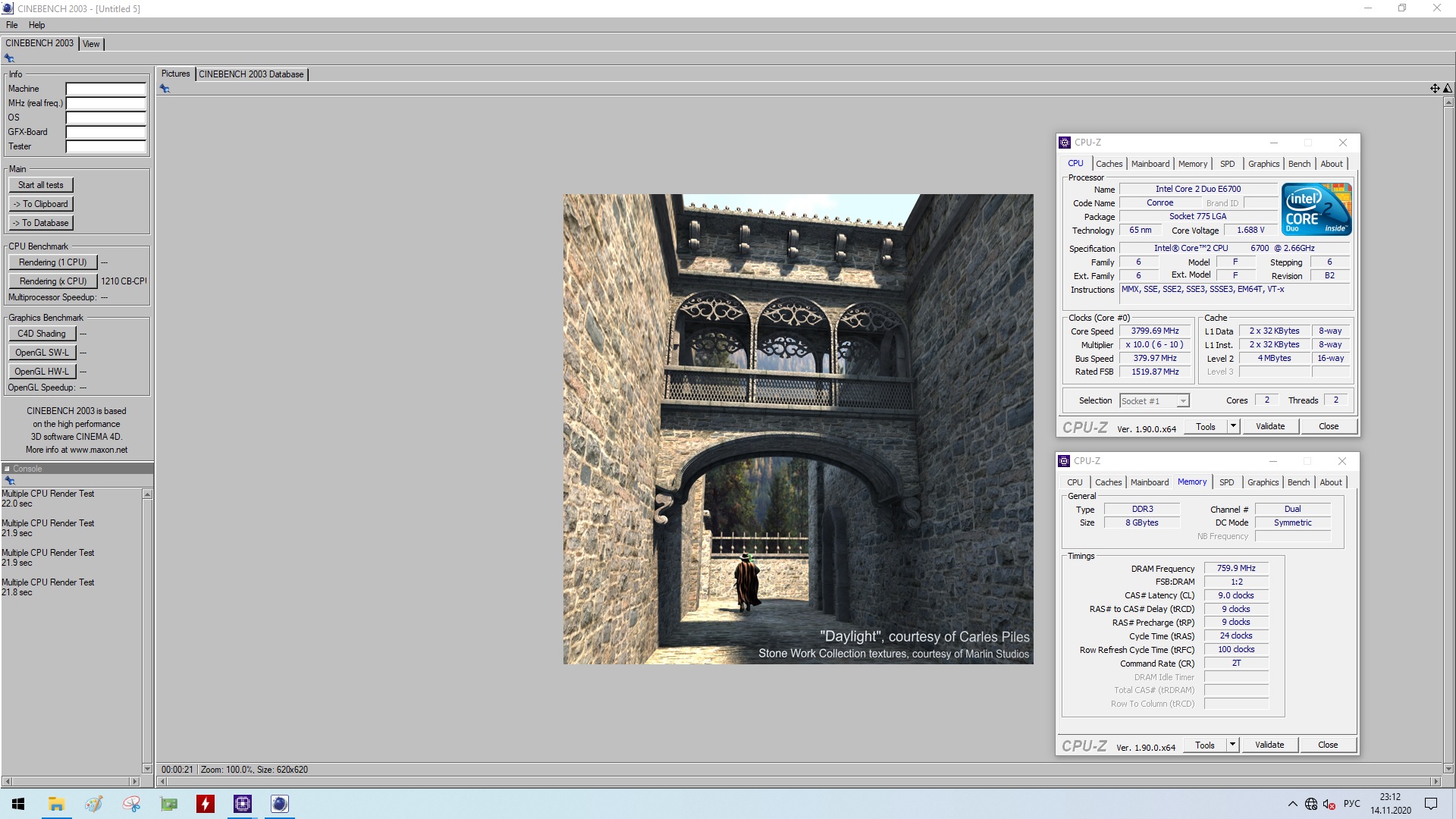Open SPD tab in upper CPU-Z
Image resolution: width=1456 pixels, height=819 pixels.
1228,164
